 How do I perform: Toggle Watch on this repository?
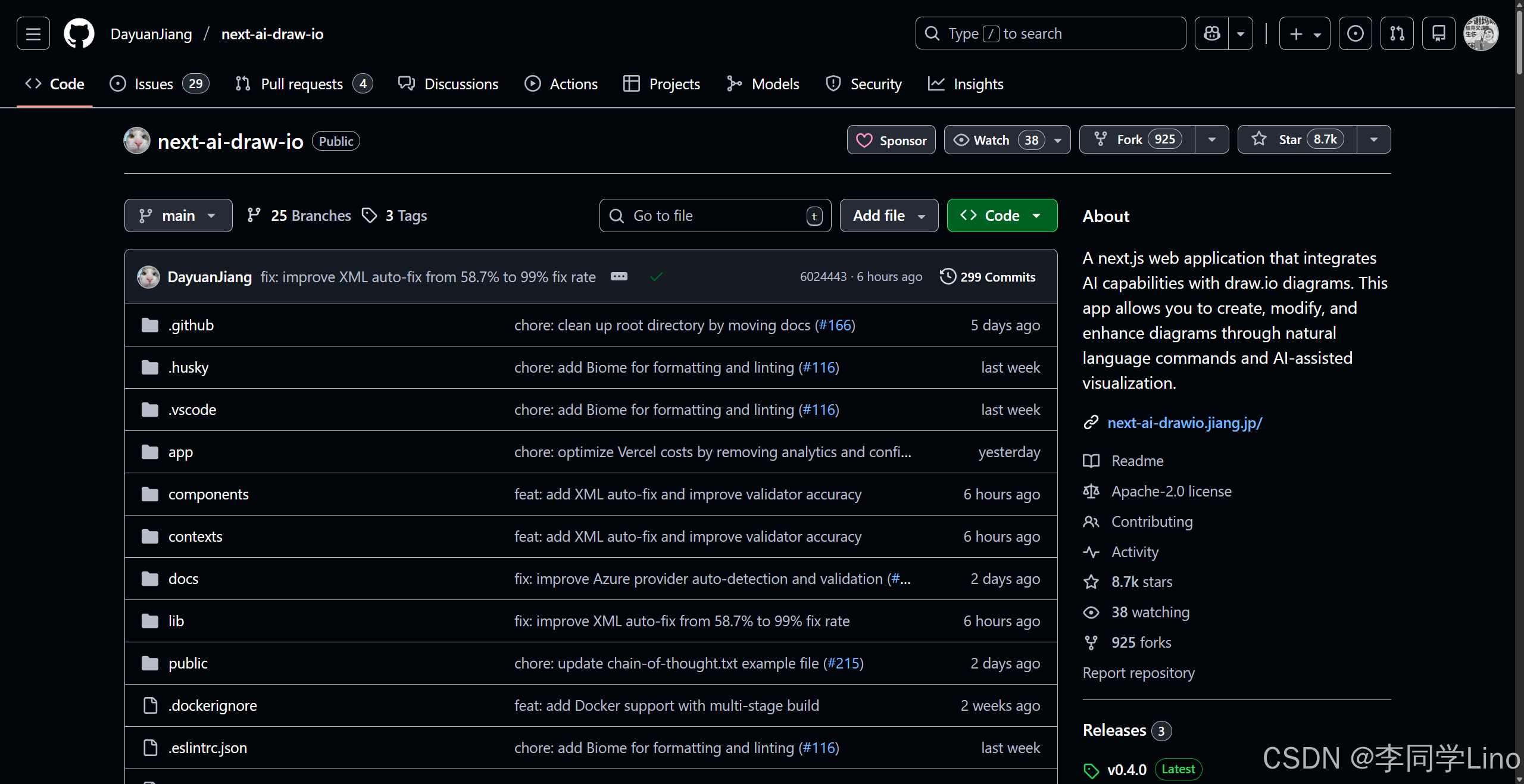[x=992, y=140]
